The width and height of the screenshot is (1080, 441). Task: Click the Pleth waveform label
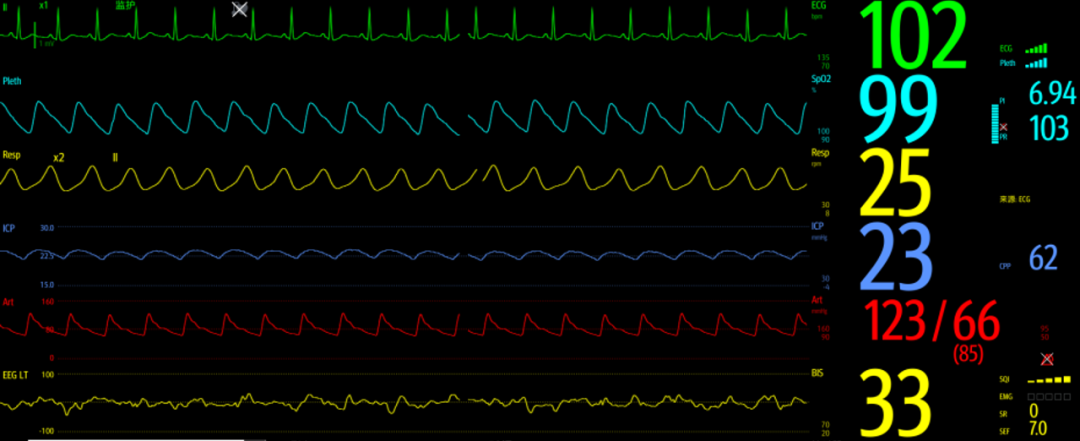tap(12, 81)
